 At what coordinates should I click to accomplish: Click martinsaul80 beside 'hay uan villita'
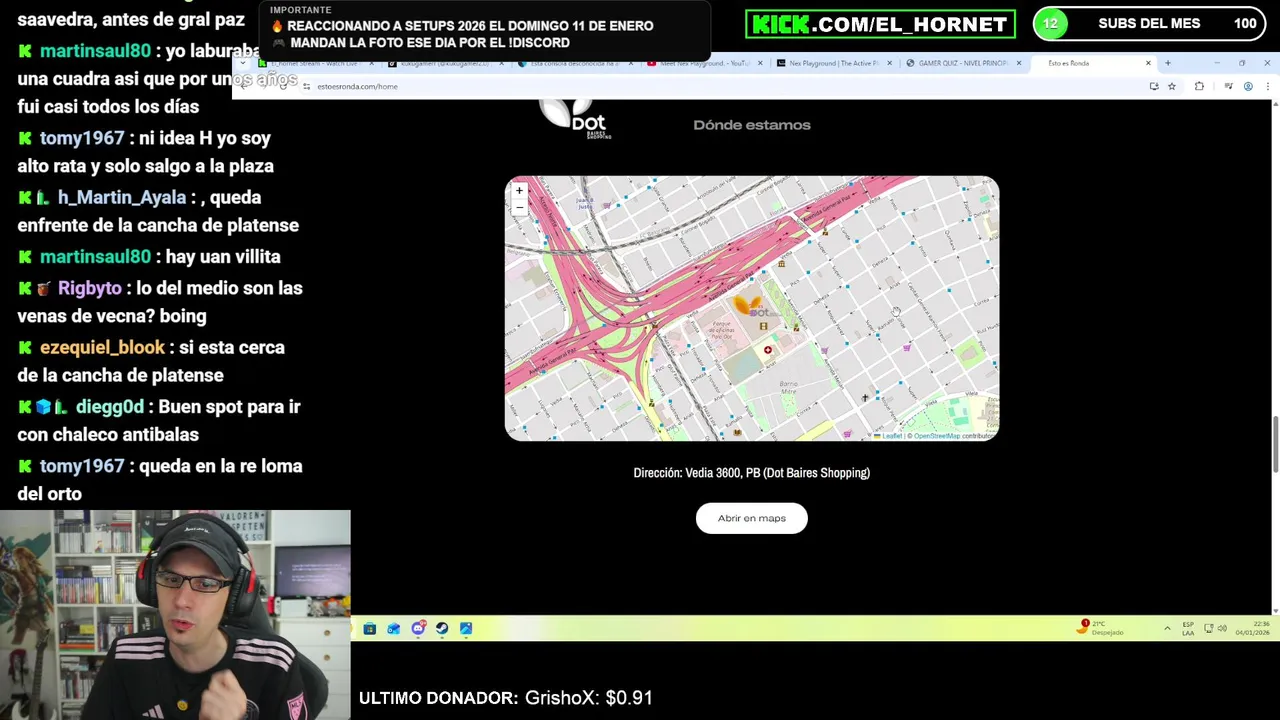pos(95,257)
